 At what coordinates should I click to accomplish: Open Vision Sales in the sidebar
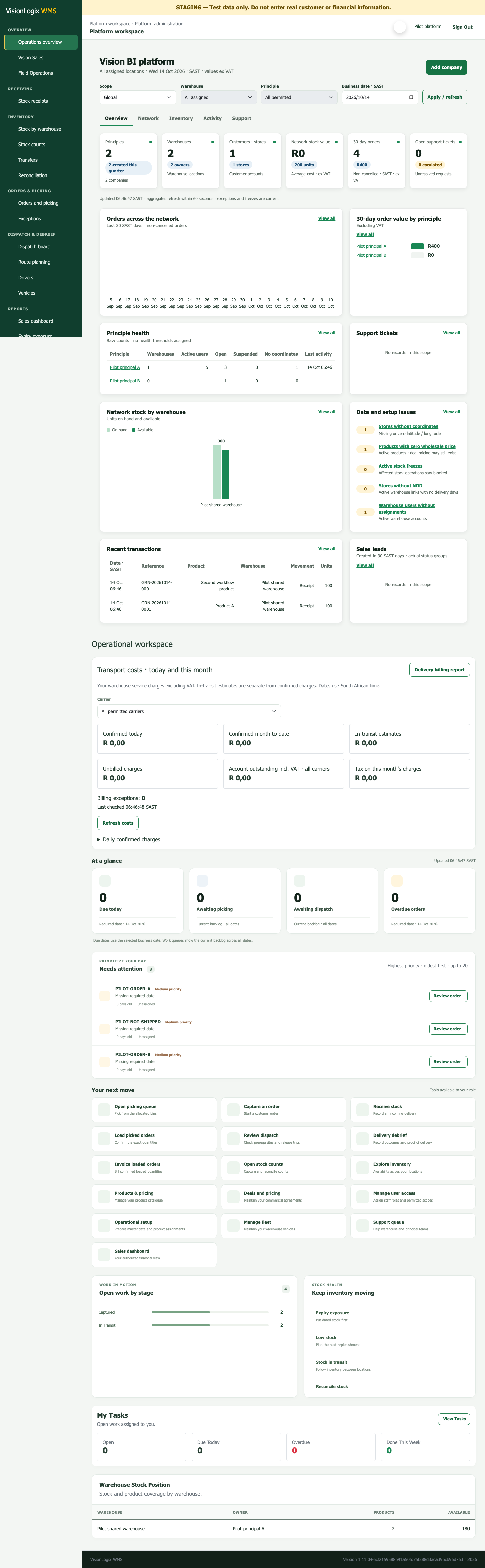pos(41,58)
